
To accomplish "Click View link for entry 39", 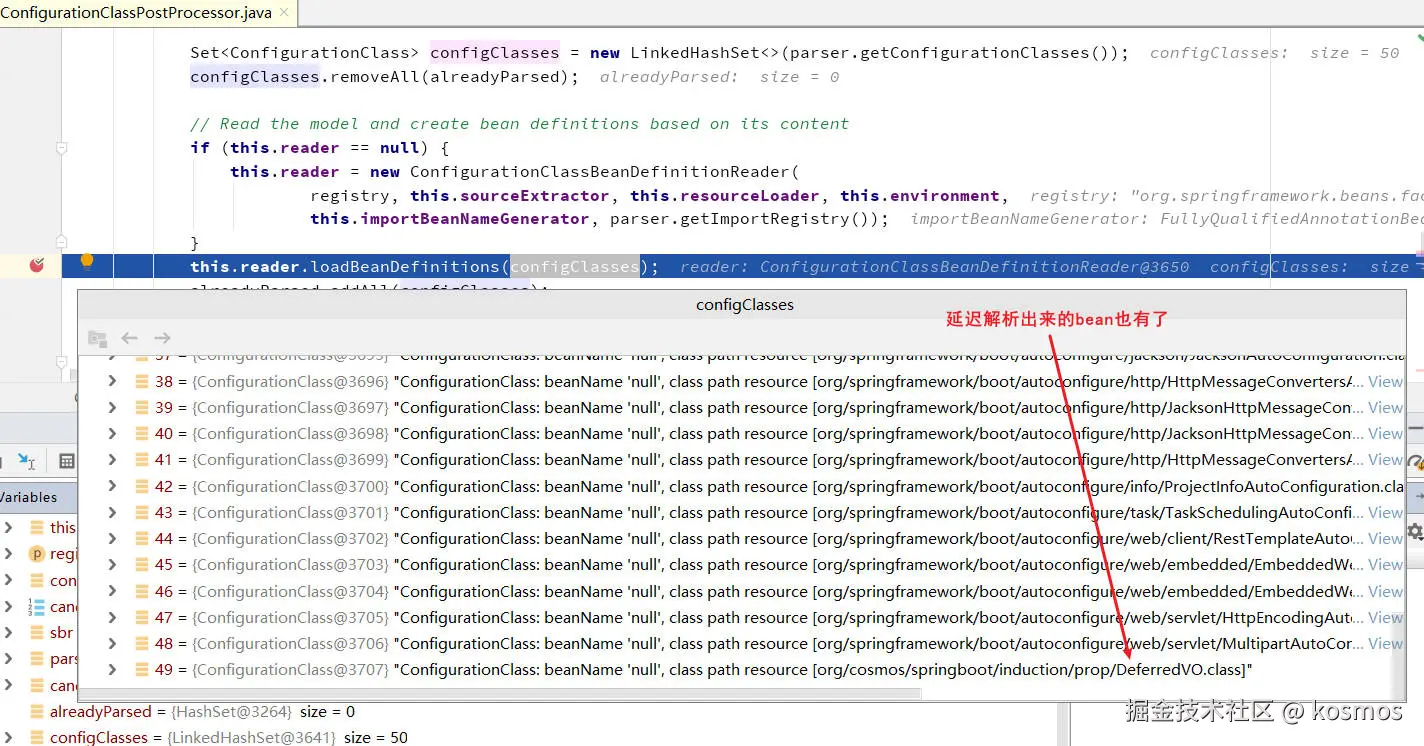I will pos(1385,407).
